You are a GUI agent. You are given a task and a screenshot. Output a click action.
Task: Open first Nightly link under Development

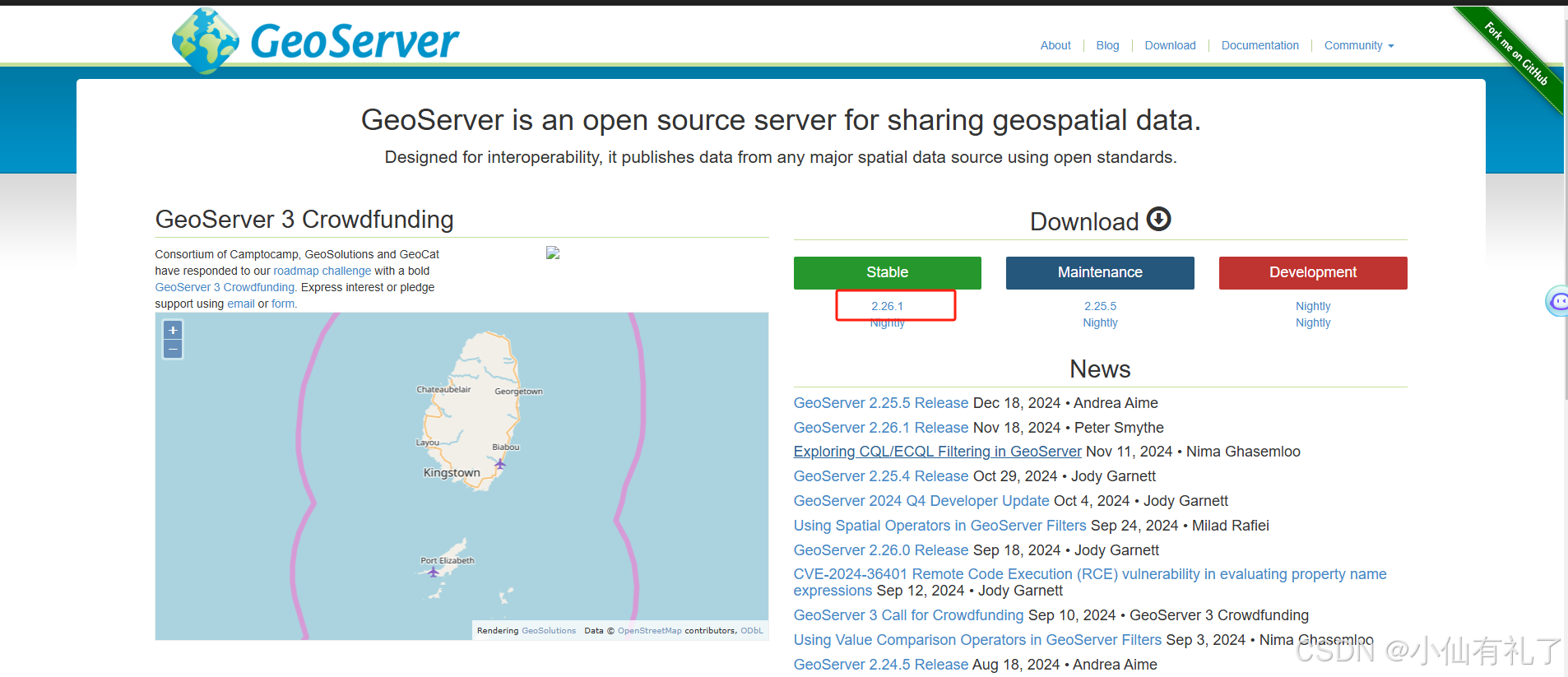(x=1313, y=306)
